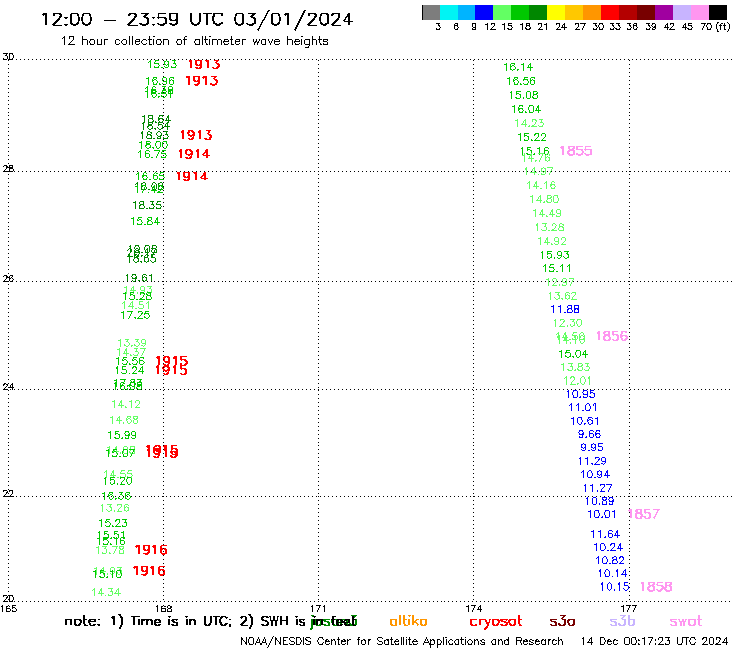Image resolution: width=740 pixels, height=650 pixels.
Task: Click the pink time stamp '1858'
Action: point(656,587)
